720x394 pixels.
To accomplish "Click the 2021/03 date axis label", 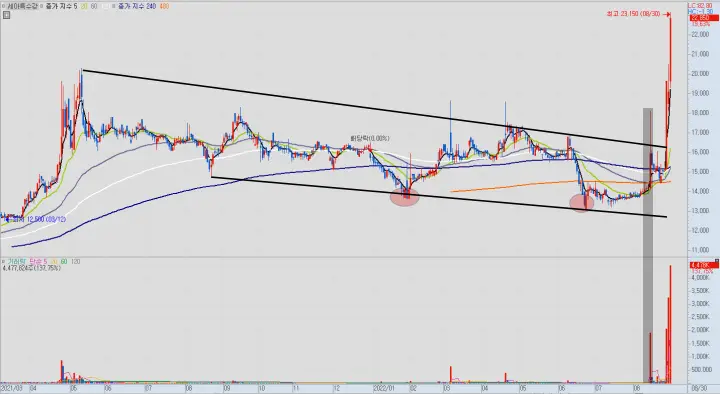I will [x=11, y=388].
